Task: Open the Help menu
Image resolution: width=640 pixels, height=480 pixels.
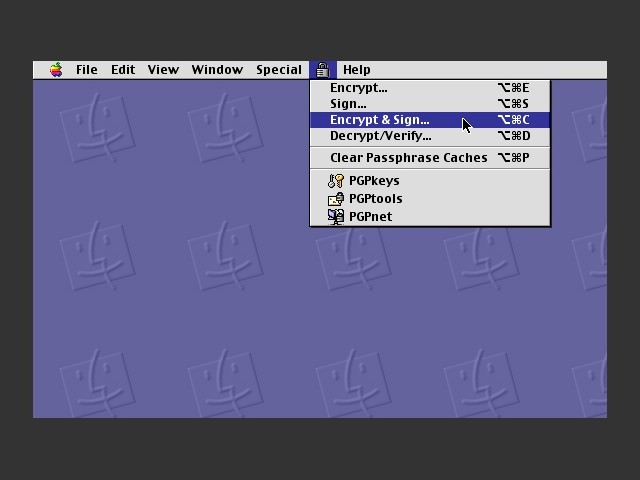Action: click(x=357, y=70)
